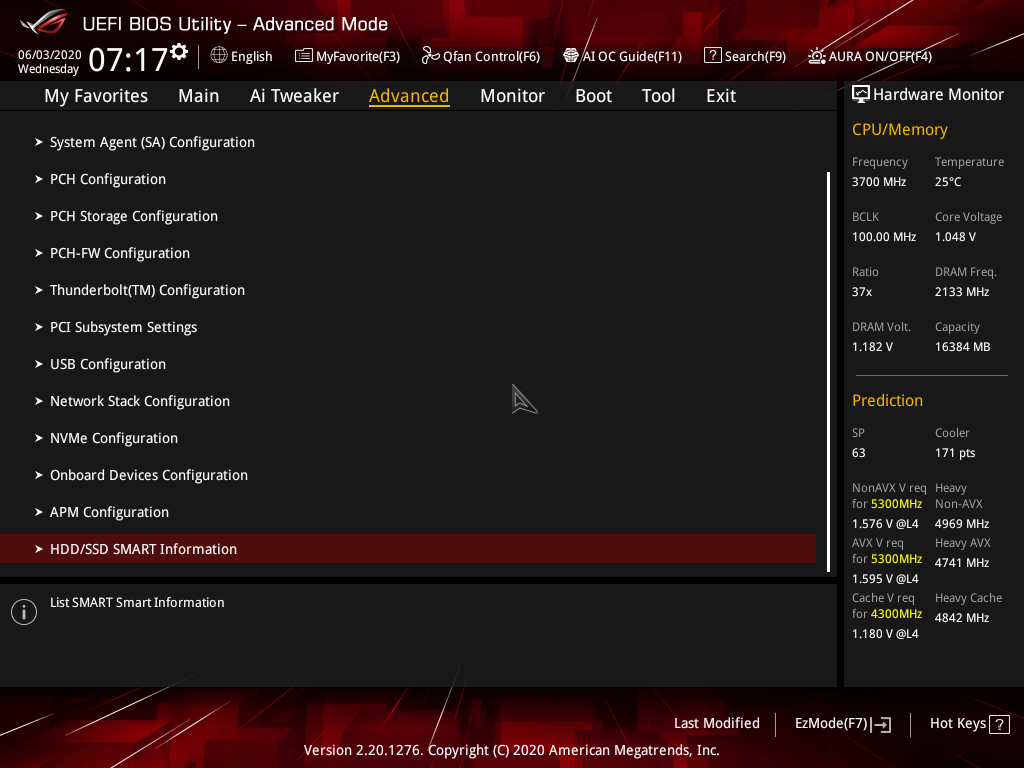Expand PCH Configuration submenu
Image resolution: width=1024 pixels, height=768 pixels.
(108, 179)
